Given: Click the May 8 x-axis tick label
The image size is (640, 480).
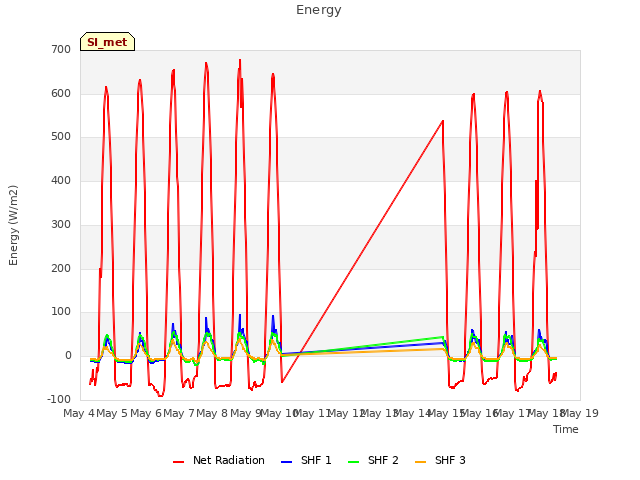Looking at the screenshot, I should pos(212,413).
